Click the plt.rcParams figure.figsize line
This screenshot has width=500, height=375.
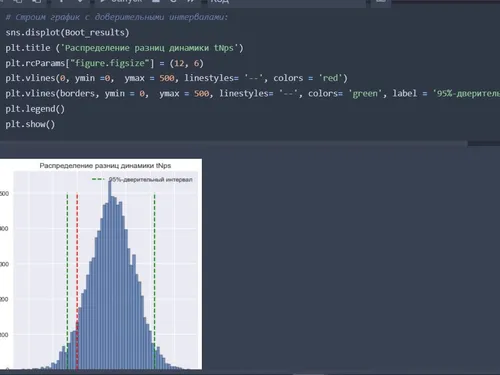[104, 63]
